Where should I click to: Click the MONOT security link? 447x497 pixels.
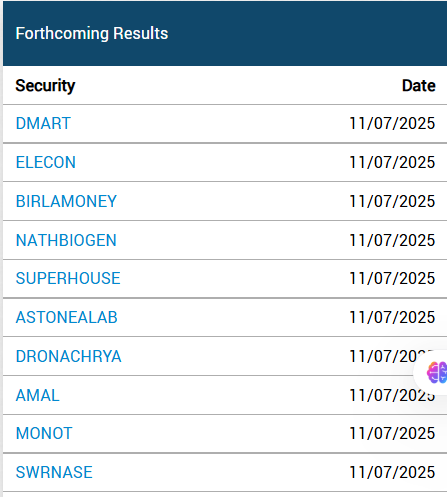(44, 433)
